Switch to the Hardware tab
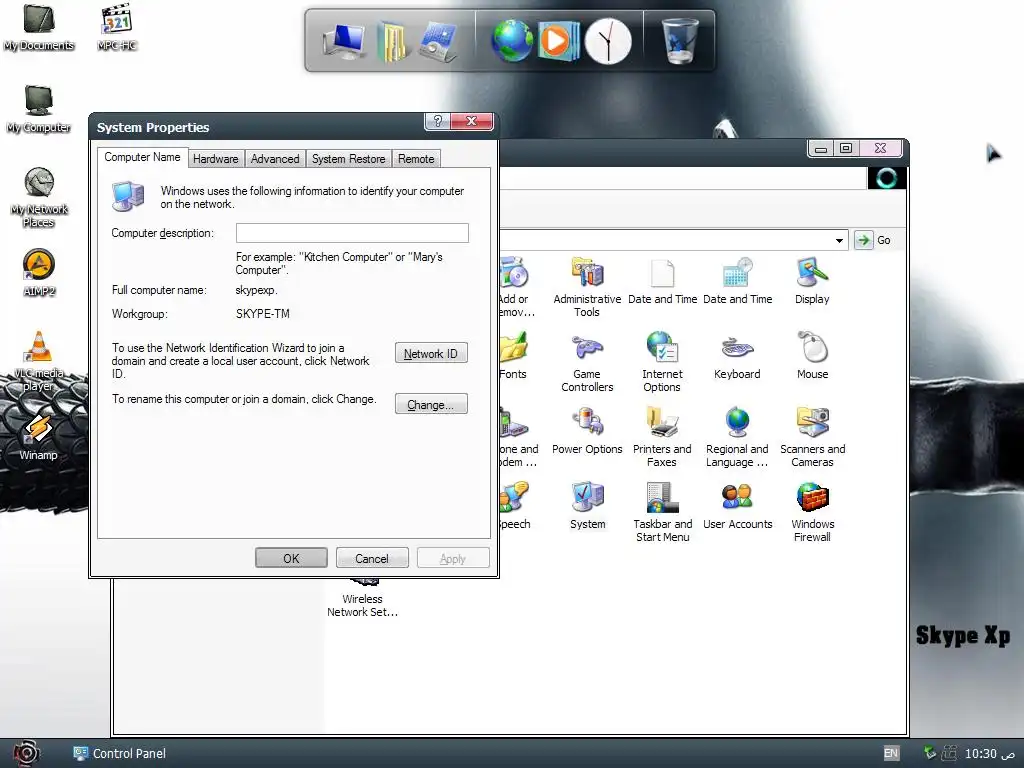The width and height of the screenshot is (1024, 768). 216,159
